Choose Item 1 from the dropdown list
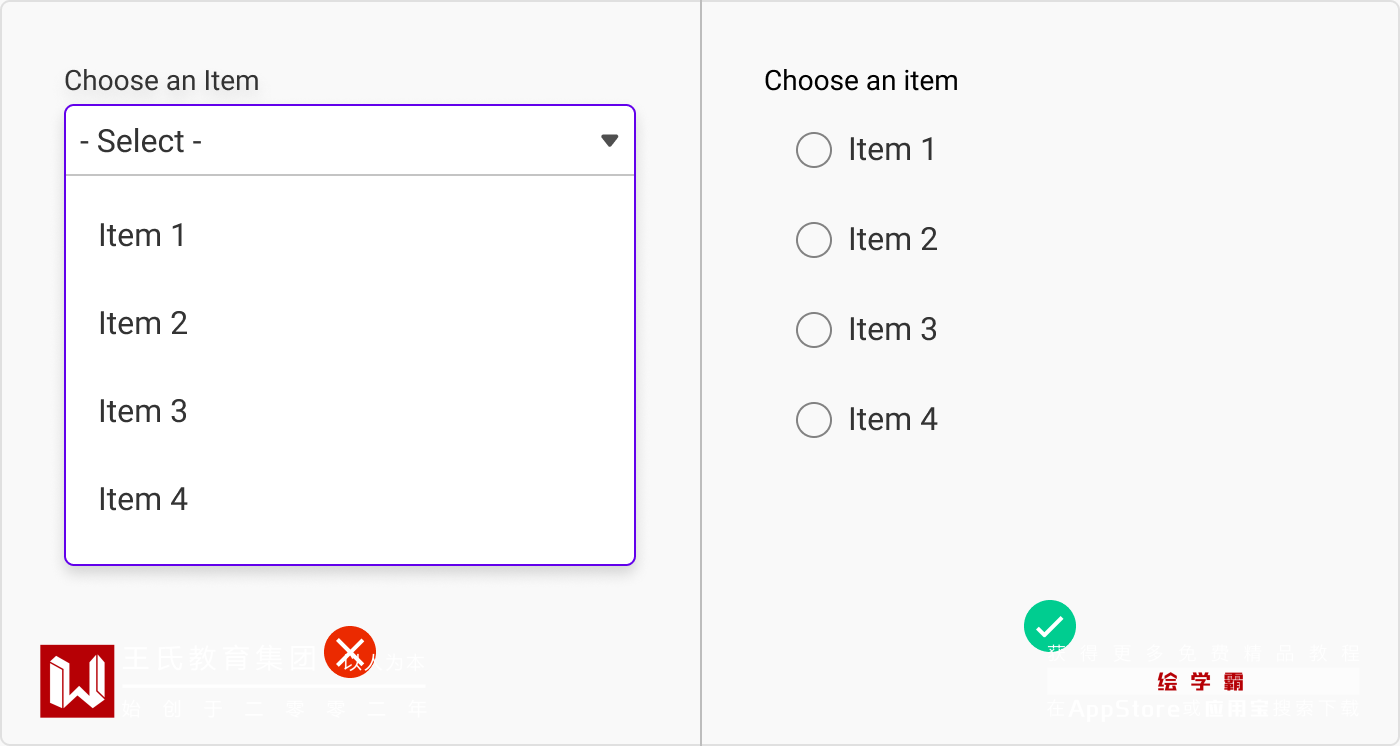 point(142,236)
